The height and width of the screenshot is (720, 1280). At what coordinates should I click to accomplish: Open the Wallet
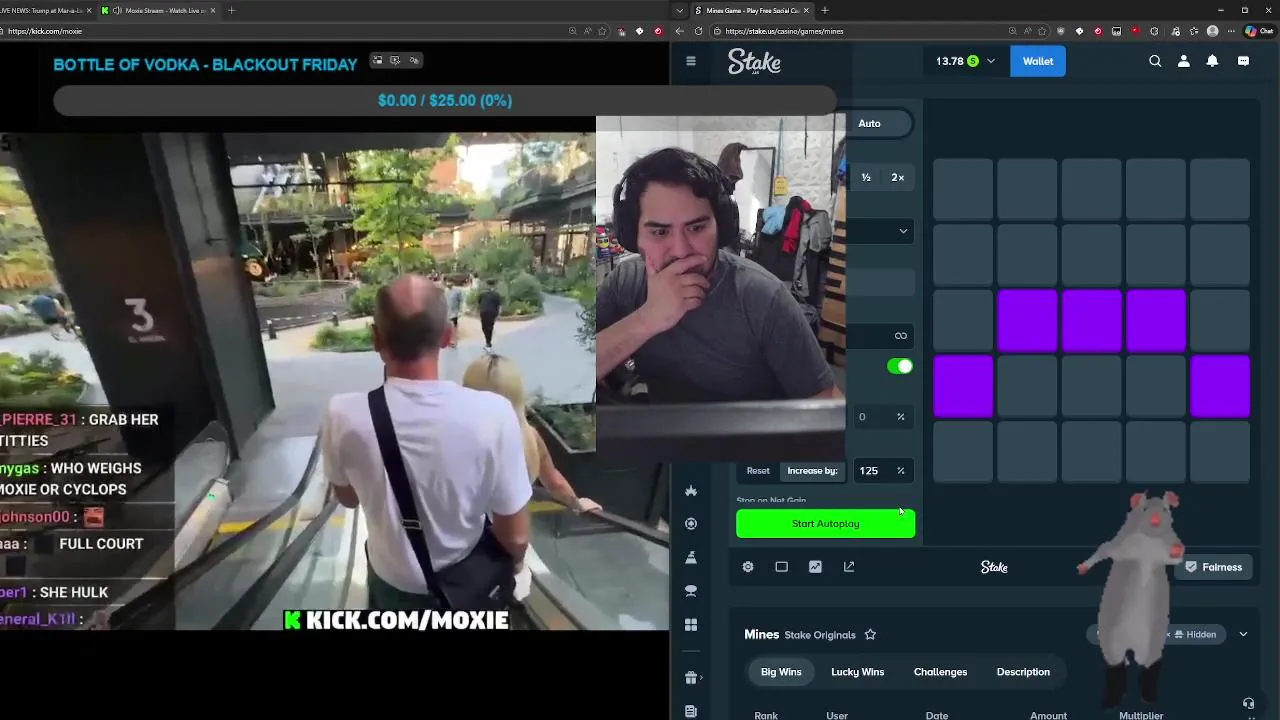click(1037, 61)
